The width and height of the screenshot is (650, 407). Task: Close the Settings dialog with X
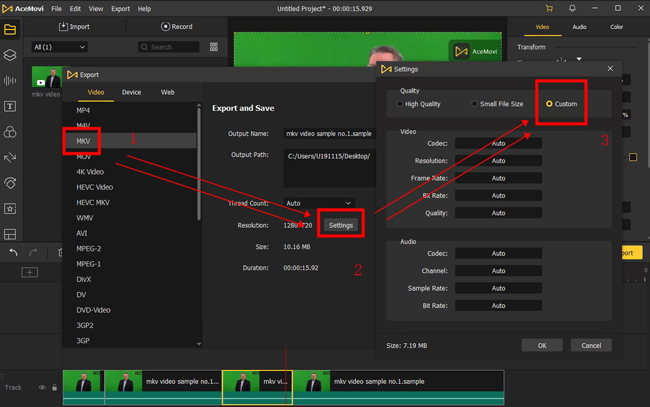610,68
